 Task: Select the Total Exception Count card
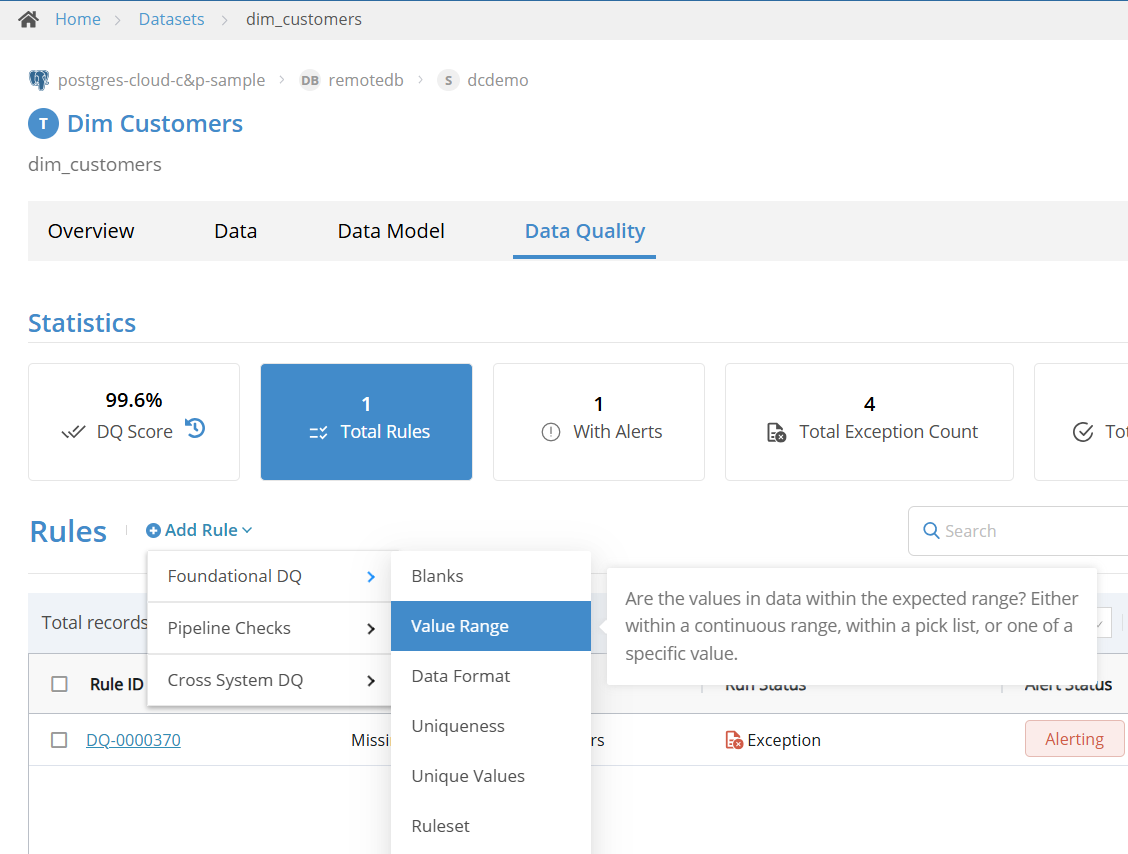tap(869, 422)
